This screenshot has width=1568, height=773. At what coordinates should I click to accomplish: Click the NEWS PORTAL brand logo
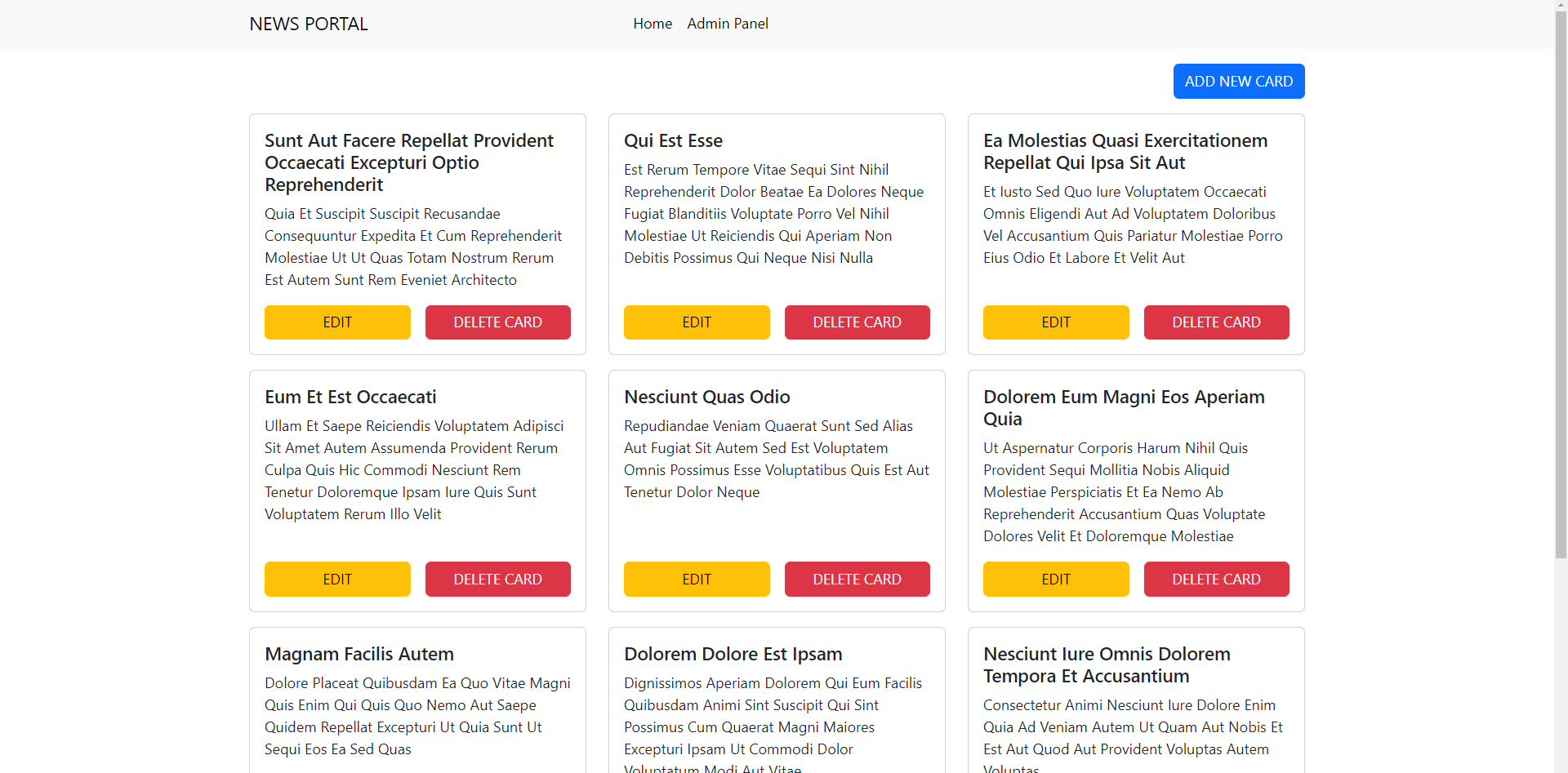[x=309, y=24]
